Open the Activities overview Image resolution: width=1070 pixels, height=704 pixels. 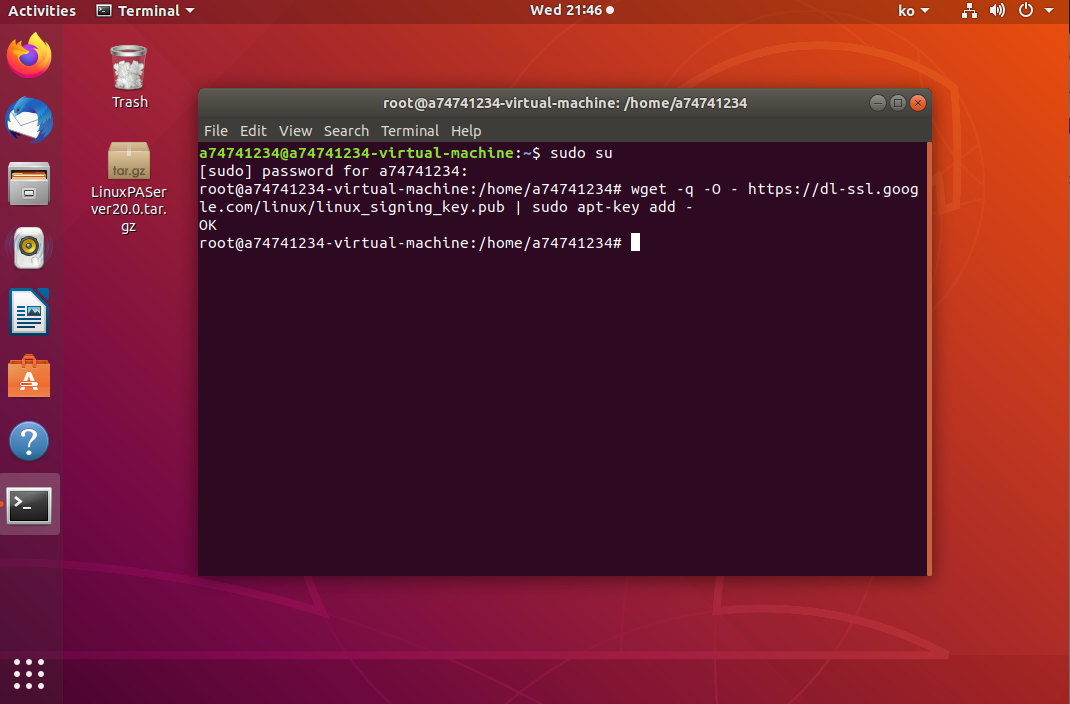[x=42, y=10]
